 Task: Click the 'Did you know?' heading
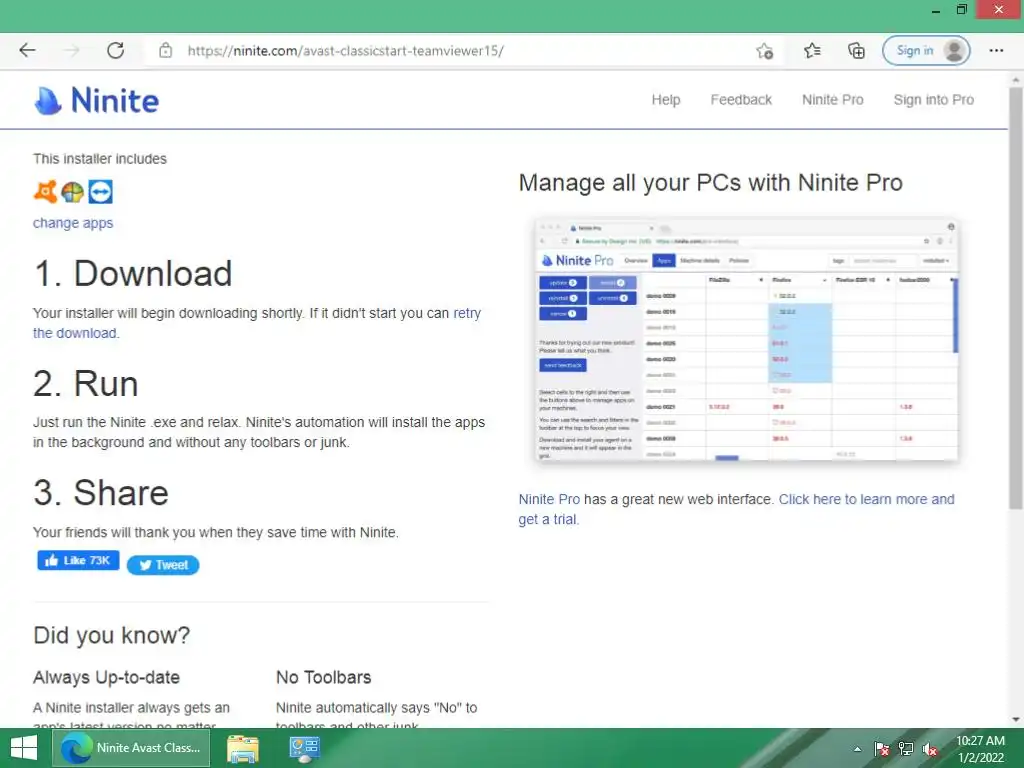point(112,635)
